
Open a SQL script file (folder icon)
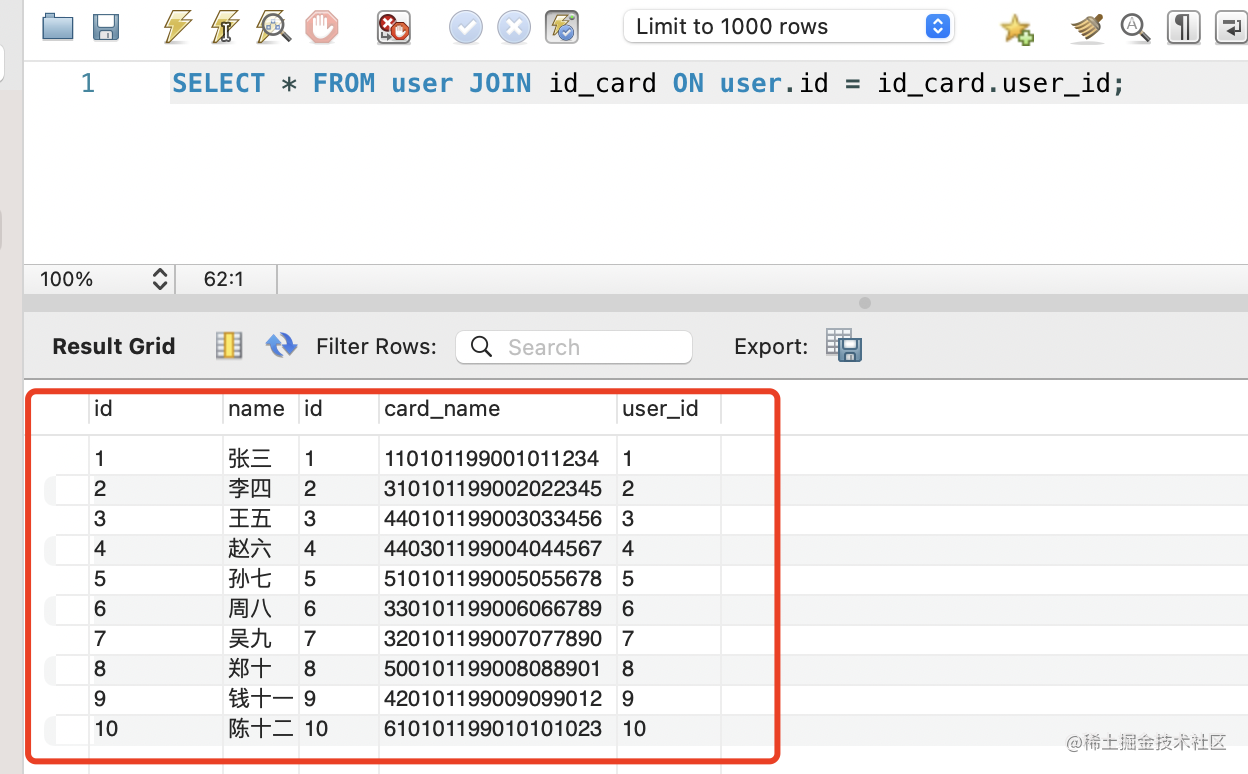(x=58, y=27)
